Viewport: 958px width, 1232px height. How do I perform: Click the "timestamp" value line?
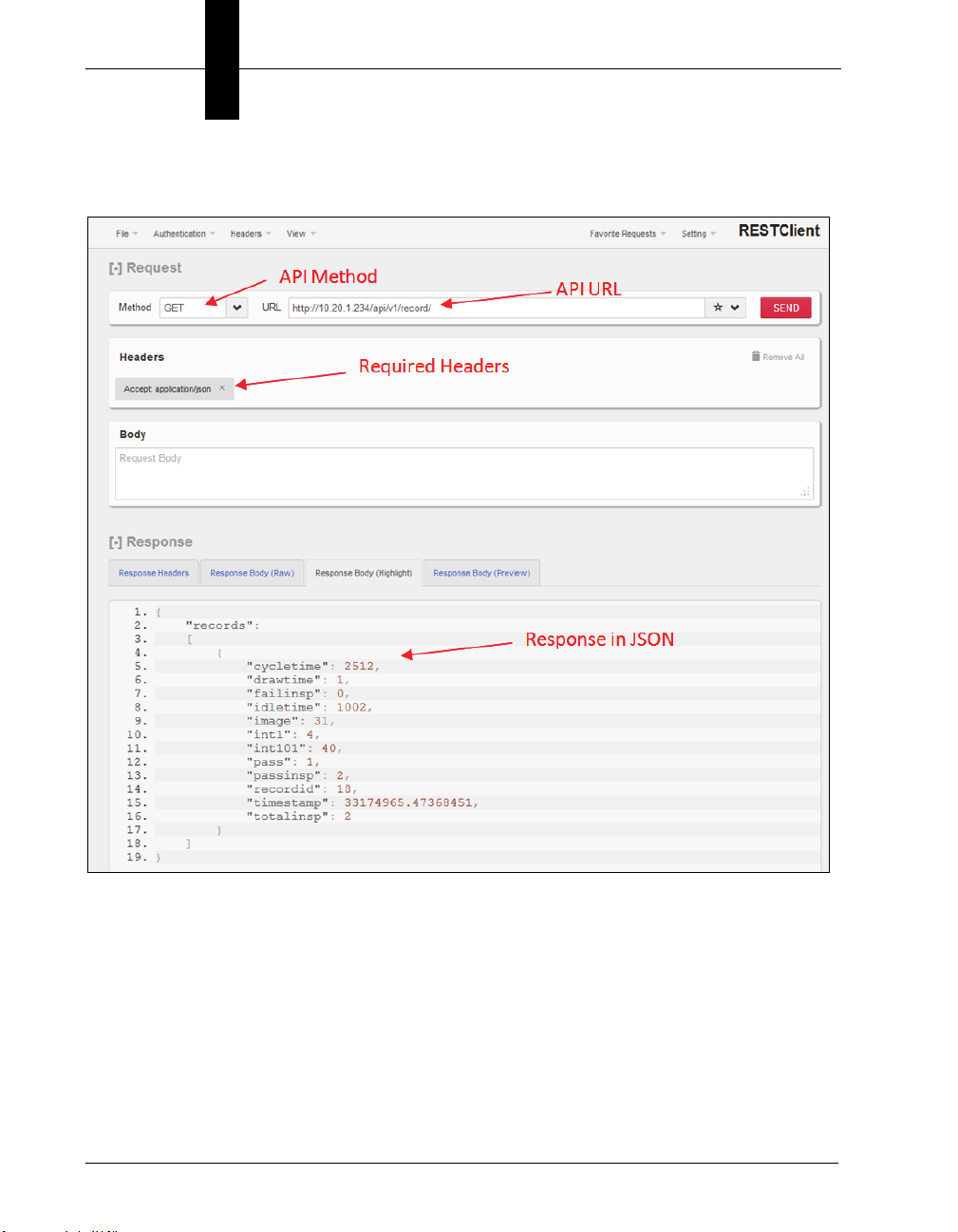tap(363, 804)
